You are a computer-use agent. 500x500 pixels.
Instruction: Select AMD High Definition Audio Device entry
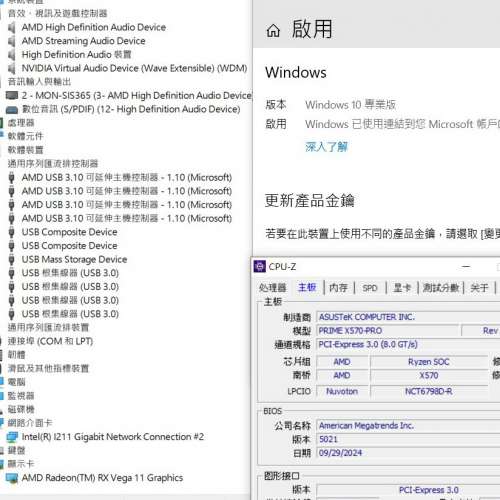pyautogui.click(x=94, y=27)
